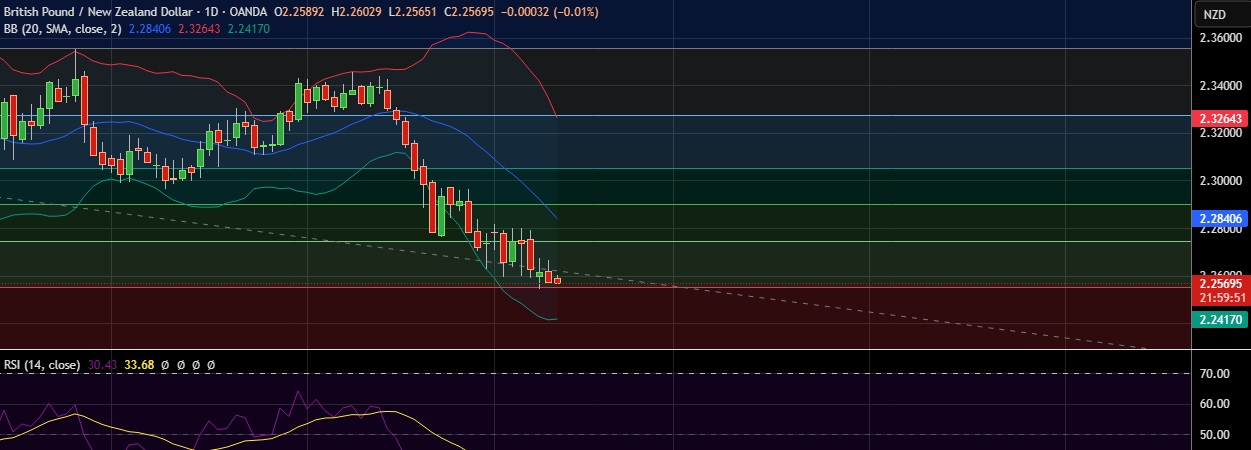Click the 60.00 RSI scale label
1251x450 pixels.
click(1214, 404)
